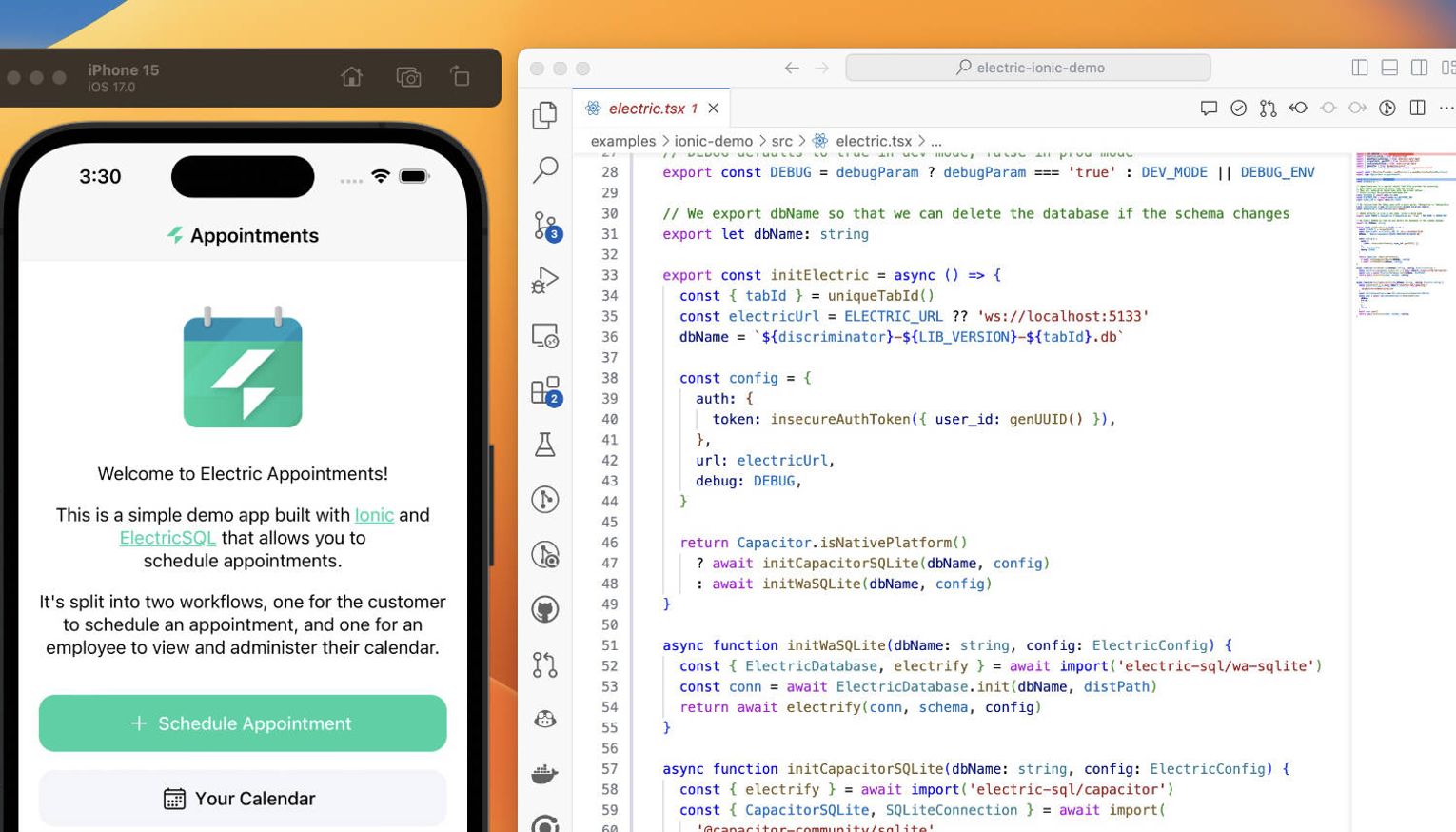Toggle the bottom panel layout
1456x832 pixels.
pos(1389,68)
